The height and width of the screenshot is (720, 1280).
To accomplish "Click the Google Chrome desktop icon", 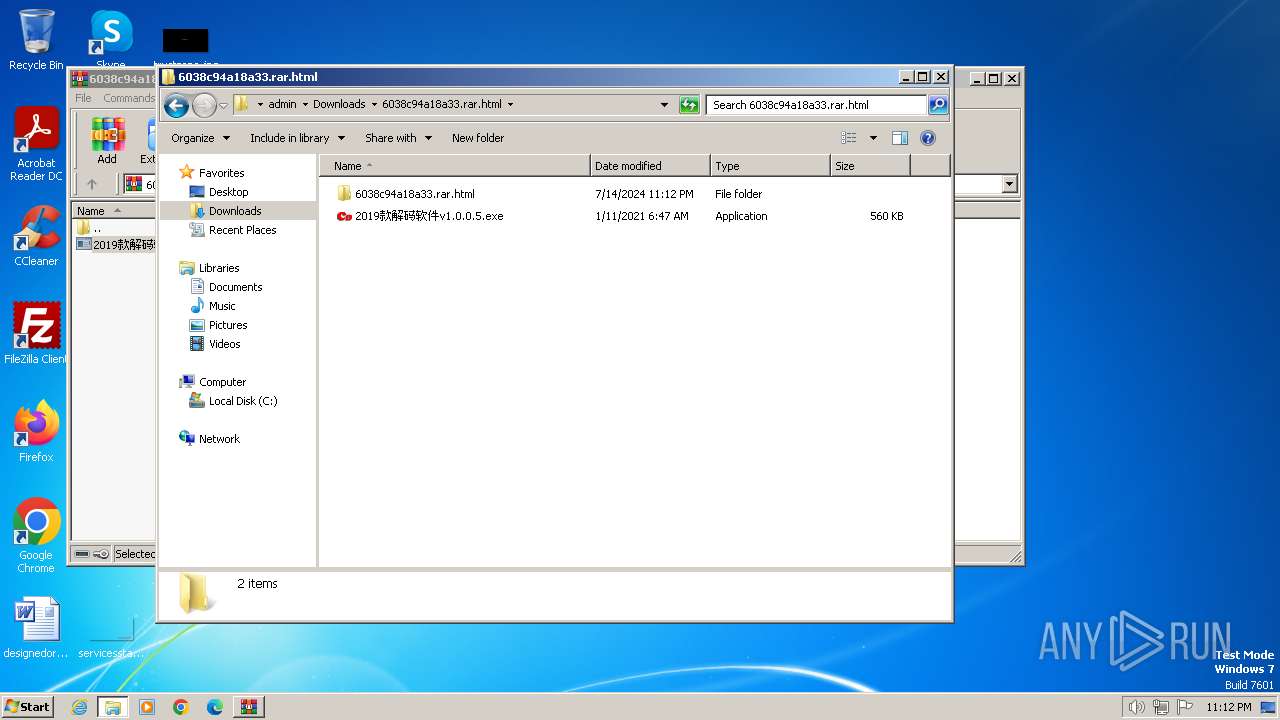I will 36,536.
